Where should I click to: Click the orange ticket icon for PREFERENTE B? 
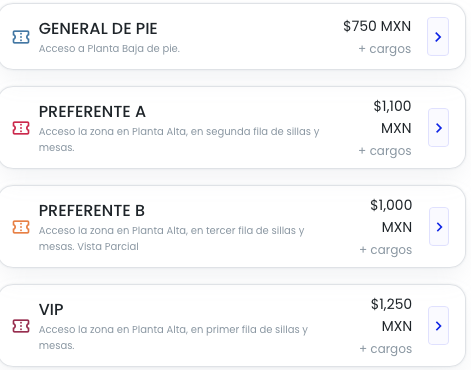[21, 227]
